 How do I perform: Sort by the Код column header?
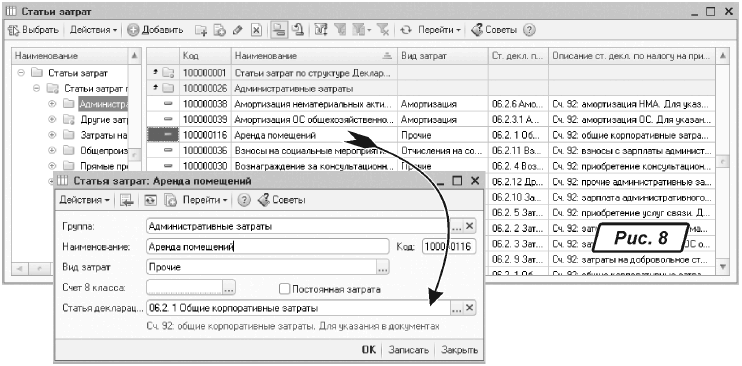click(x=205, y=56)
